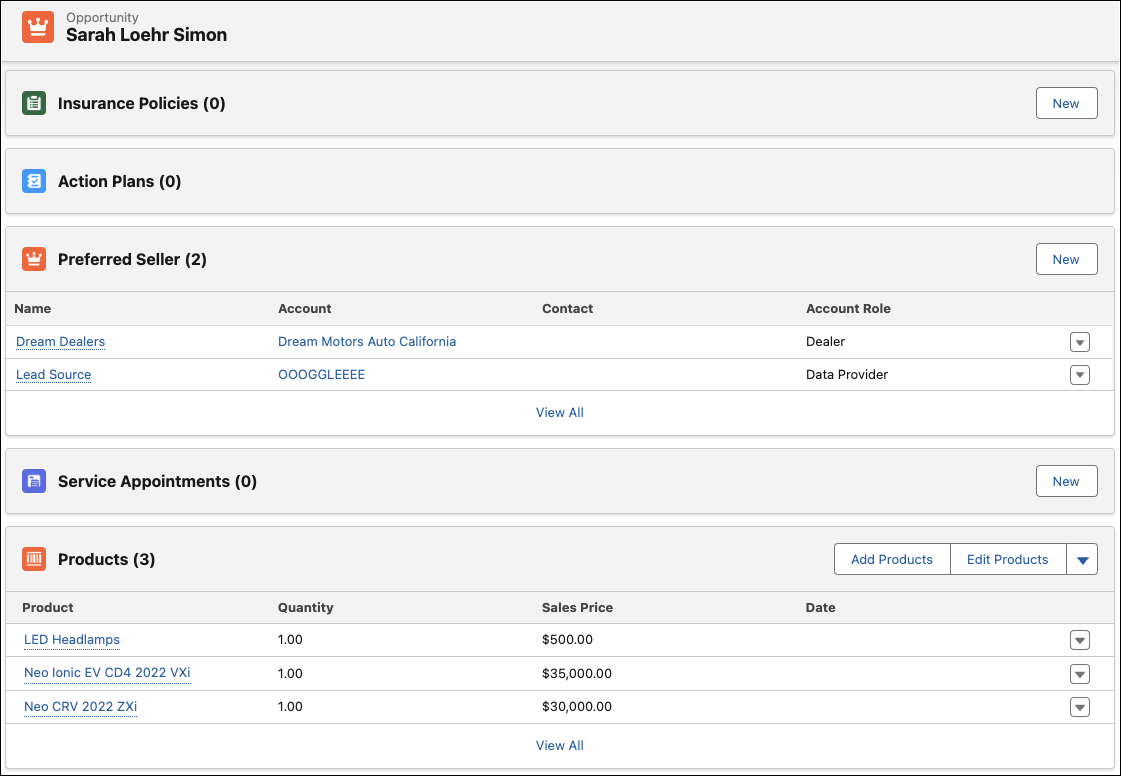The width and height of the screenshot is (1121, 776).
Task: Open Neo Ionic EV CD4 2022 VXi link
Action: coord(107,673)
